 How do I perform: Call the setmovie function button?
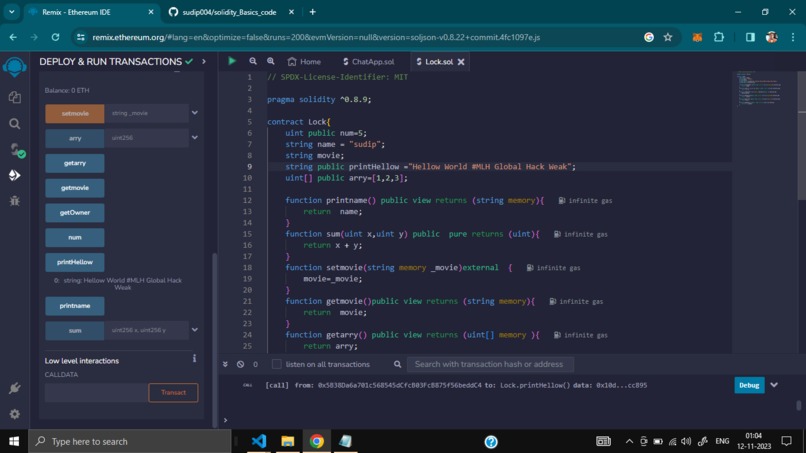coord(75,113)
